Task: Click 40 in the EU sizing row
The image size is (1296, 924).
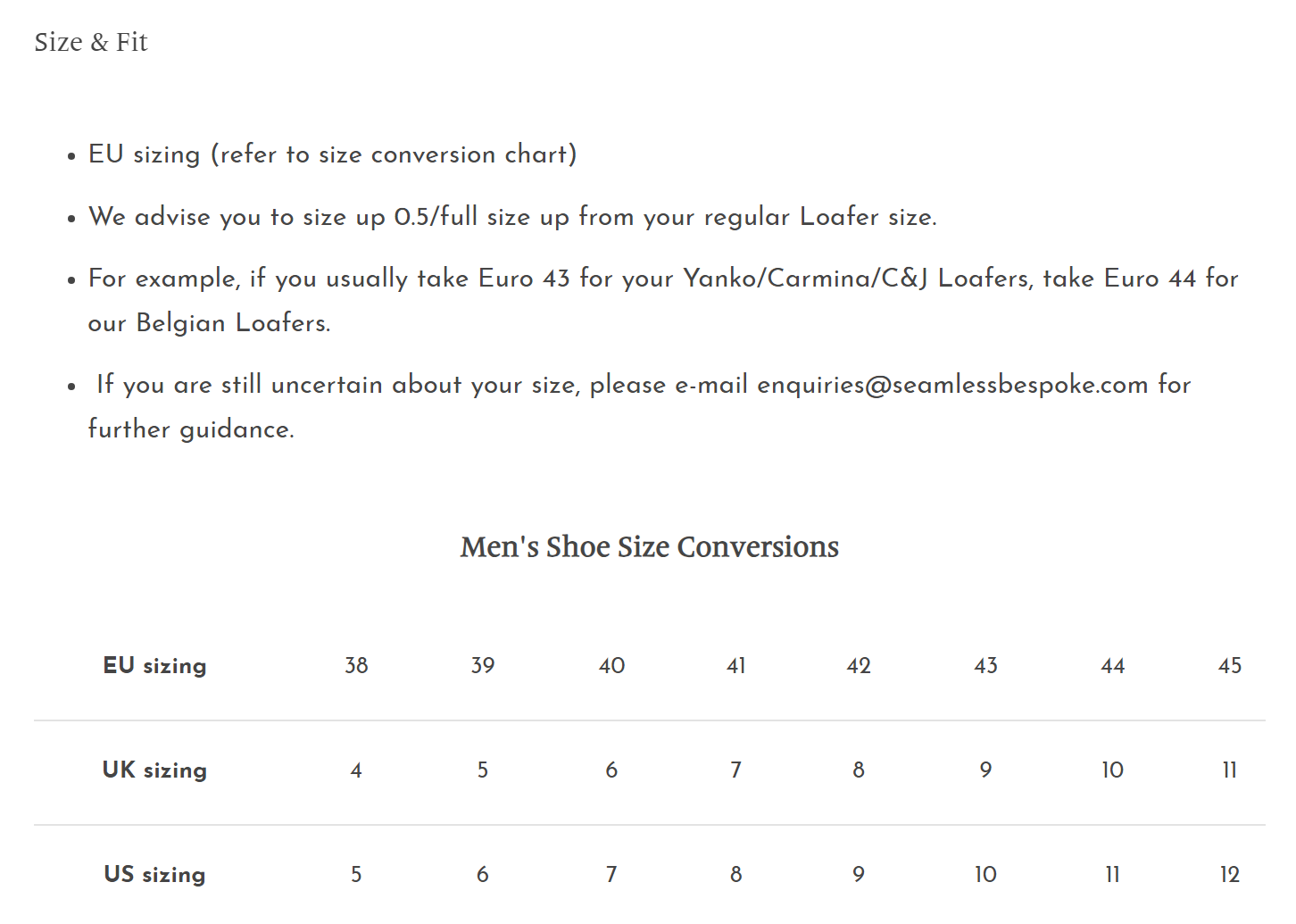Action: tap(611, 666)
